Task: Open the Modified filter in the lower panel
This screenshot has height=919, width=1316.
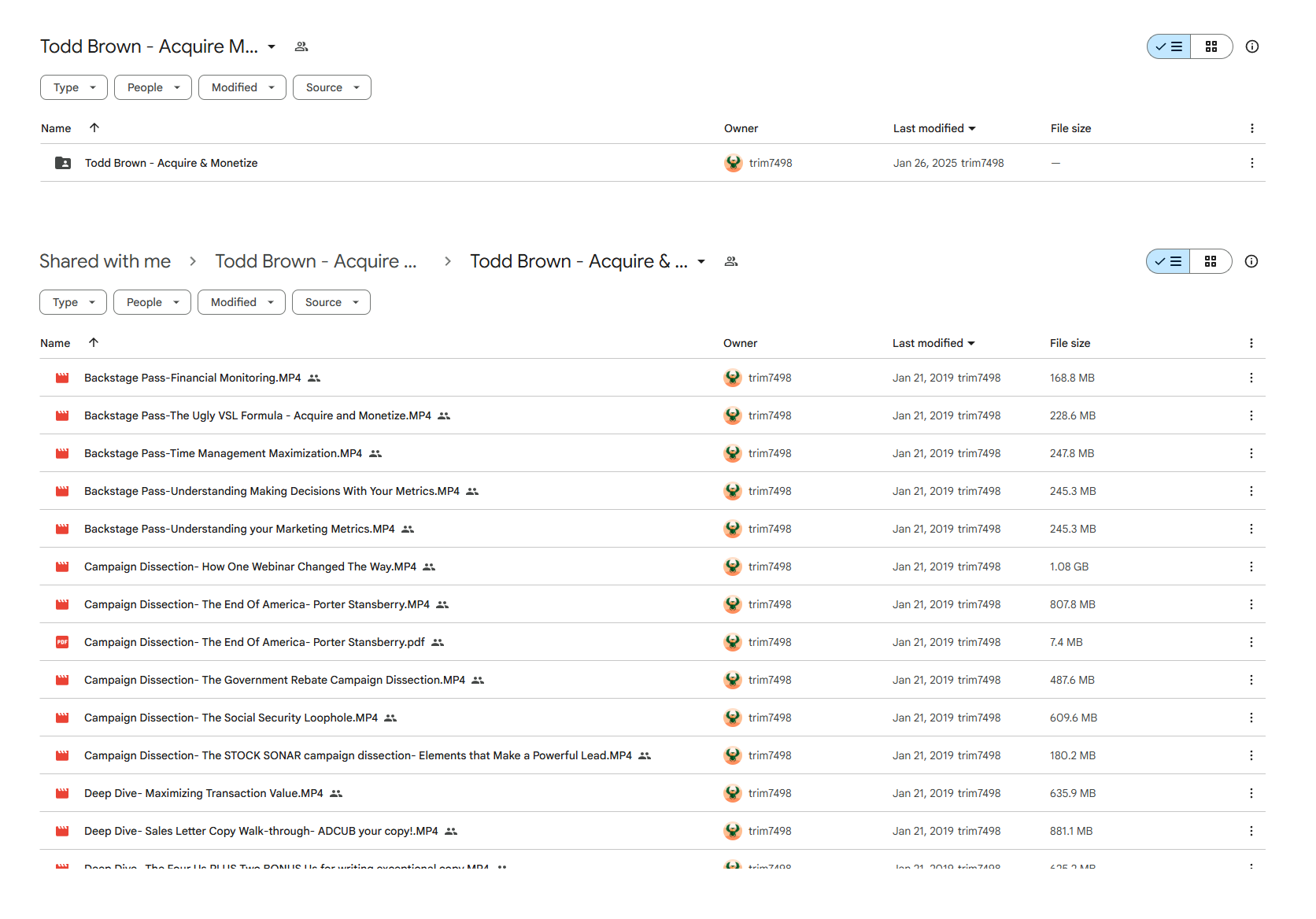Action: point(242,302)
